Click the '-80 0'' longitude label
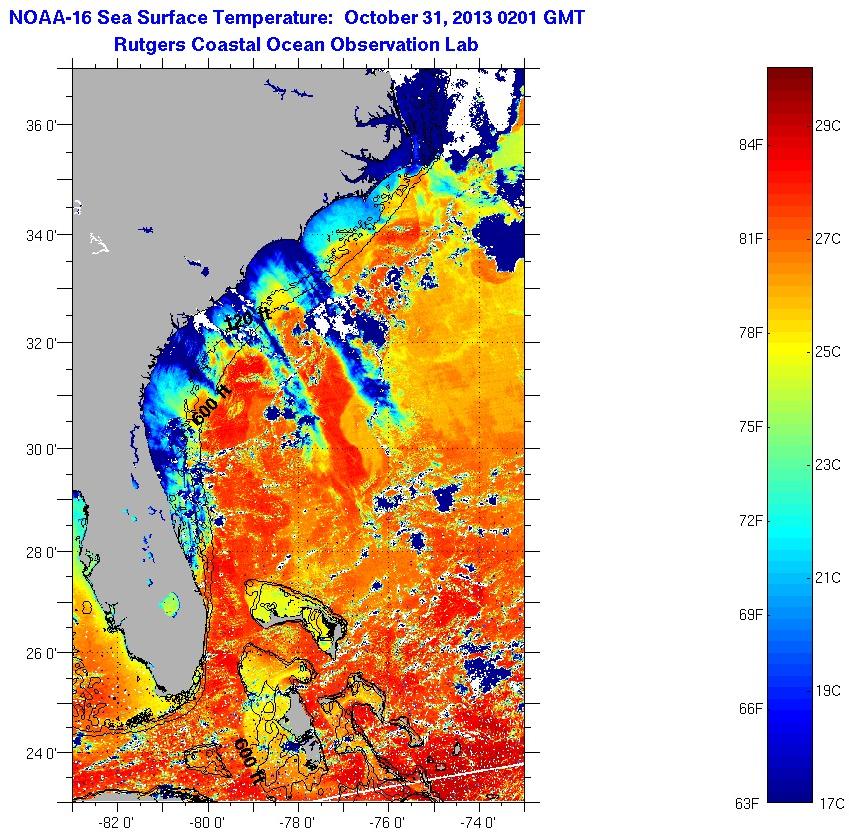 pos(207,822)
